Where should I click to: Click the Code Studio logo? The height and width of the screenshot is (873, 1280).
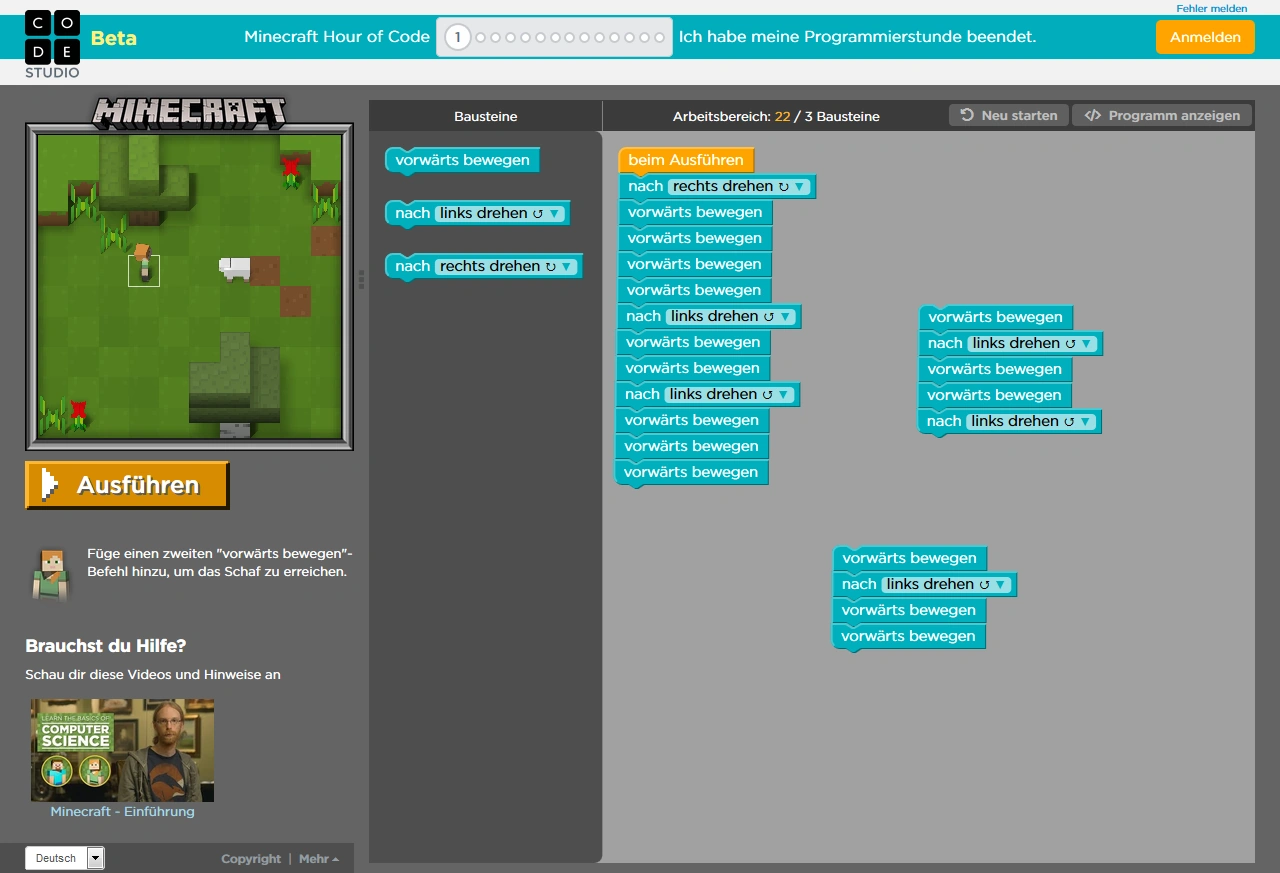(52, 44)
